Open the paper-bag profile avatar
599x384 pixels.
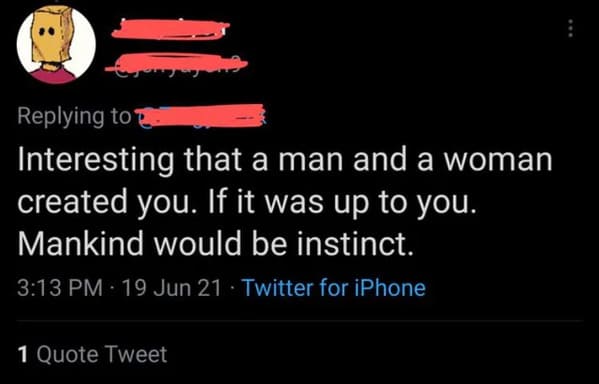(x=56, y=45)
